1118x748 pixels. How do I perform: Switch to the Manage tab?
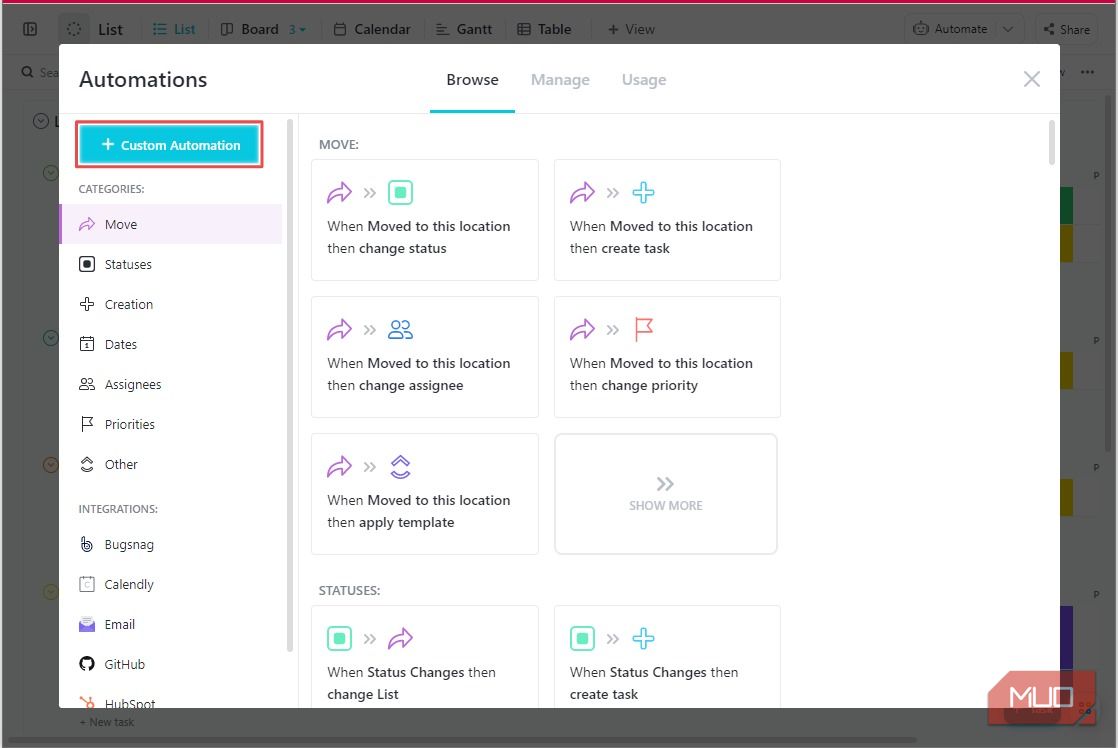pos(560,80)
